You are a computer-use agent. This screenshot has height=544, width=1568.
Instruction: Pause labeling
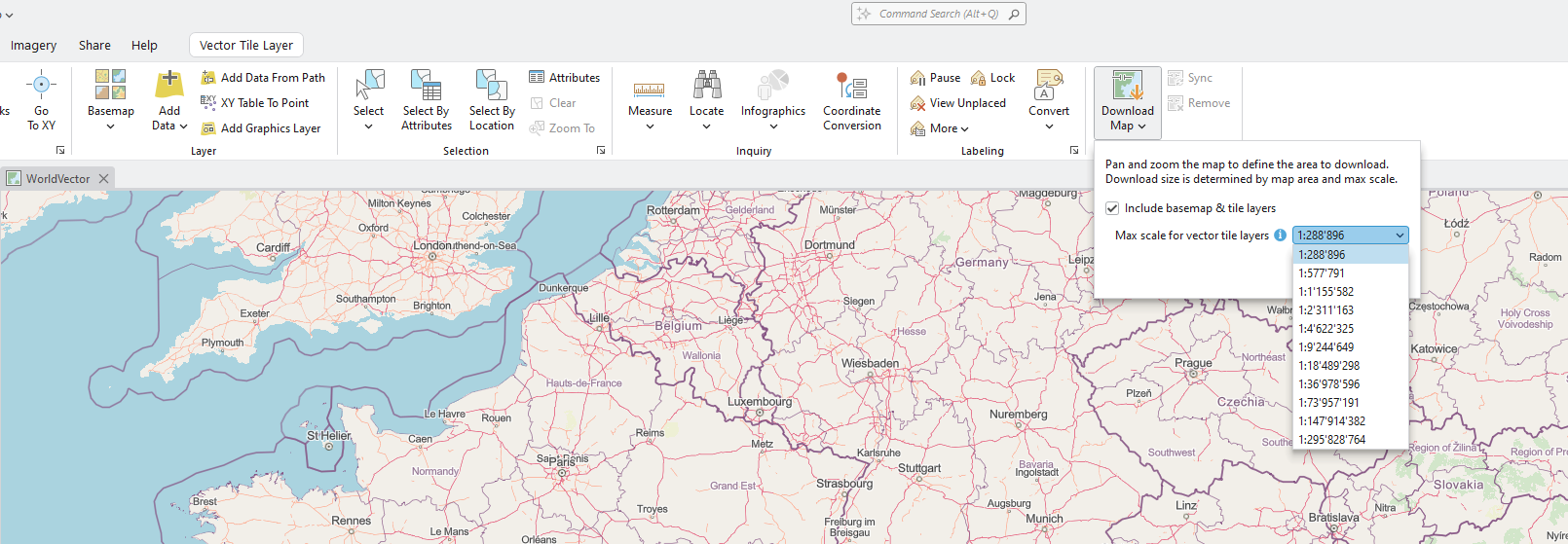coord(935,78)
